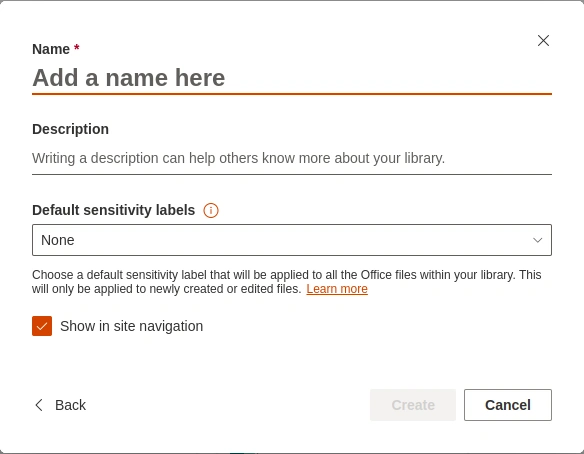Open the Learn more link
Viewport: 584px width, 454px height.
click(x=337, y=289)
